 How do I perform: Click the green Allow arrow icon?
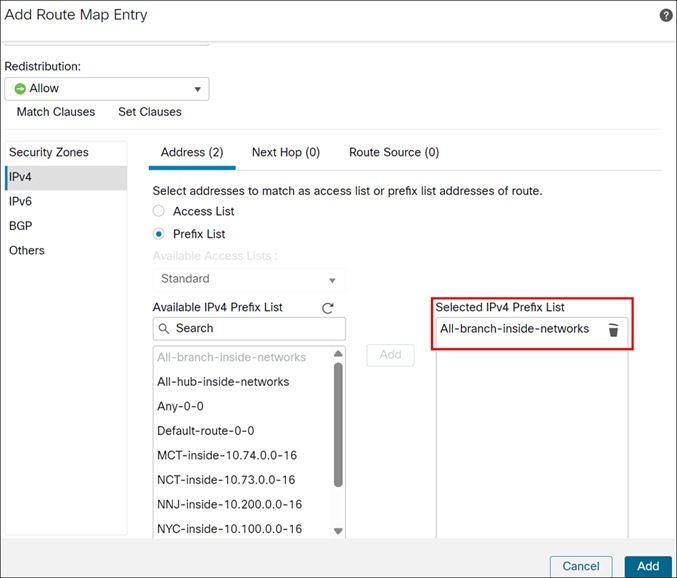20,88
